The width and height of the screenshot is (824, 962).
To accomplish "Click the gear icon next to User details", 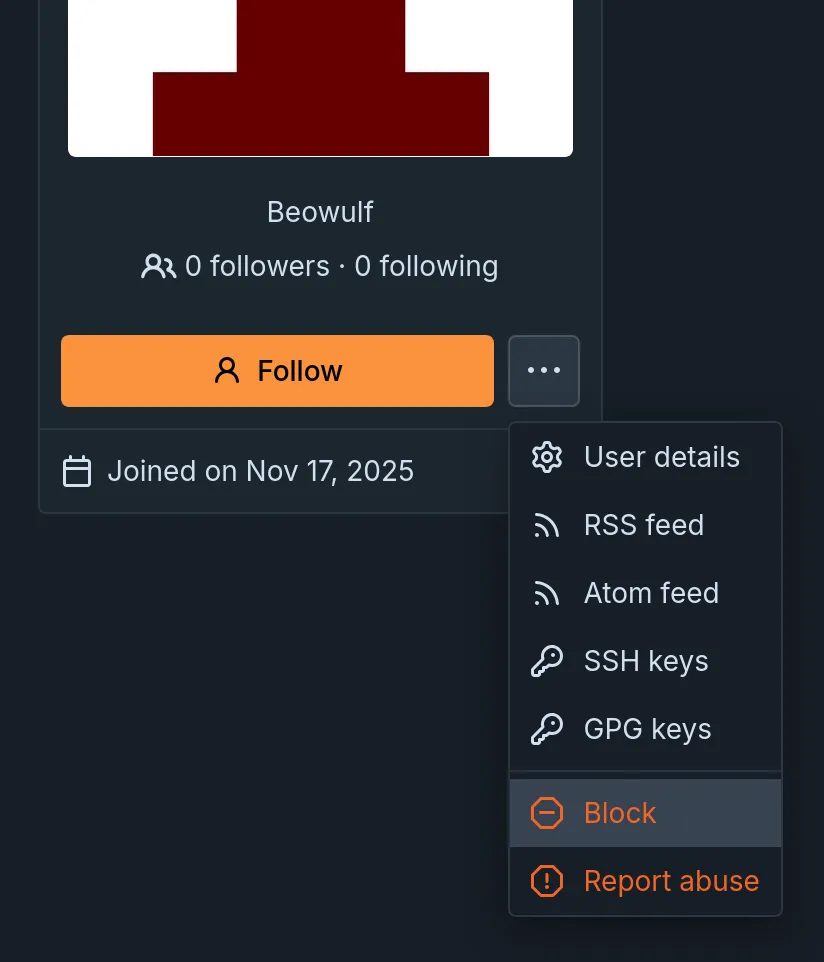I will [x=547, y=457].
